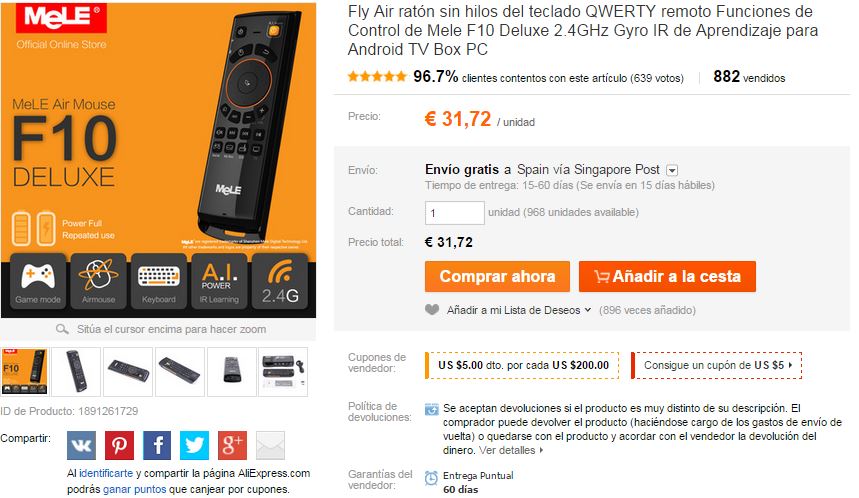Expand Añadir a mi Lista de Deseos menu
This screenshot has height=498, width=859.
tap(518, 310)
